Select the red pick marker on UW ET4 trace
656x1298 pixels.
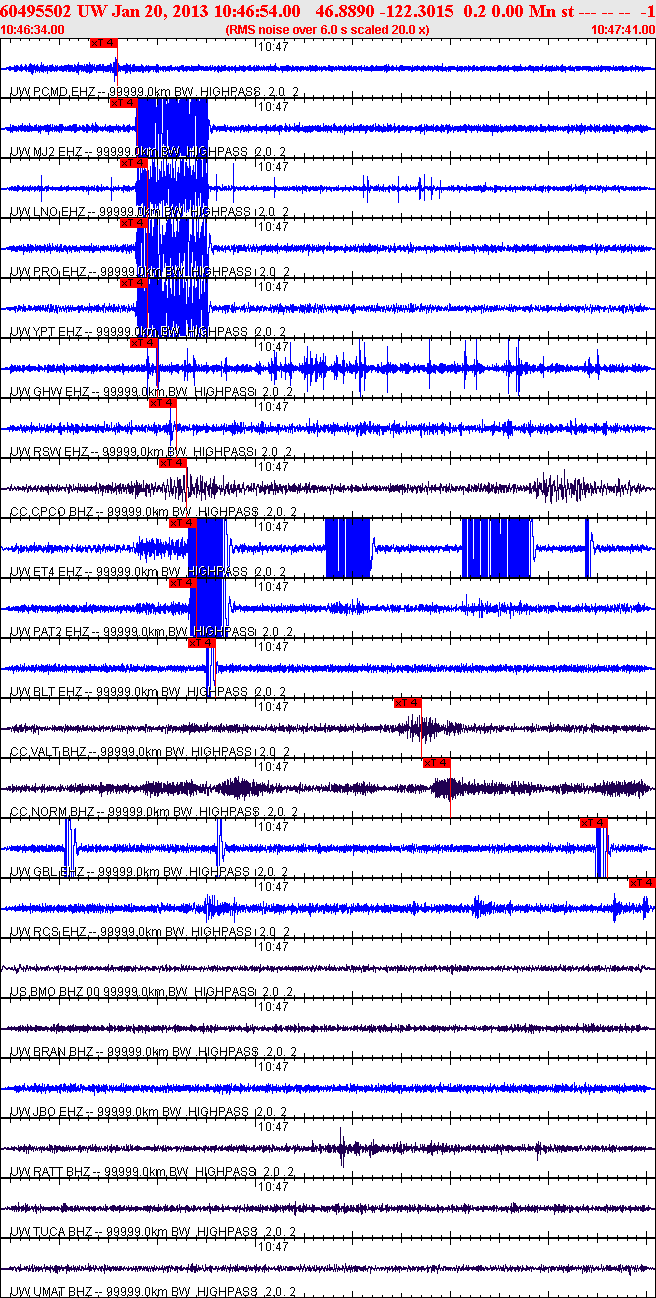(182, 523)
